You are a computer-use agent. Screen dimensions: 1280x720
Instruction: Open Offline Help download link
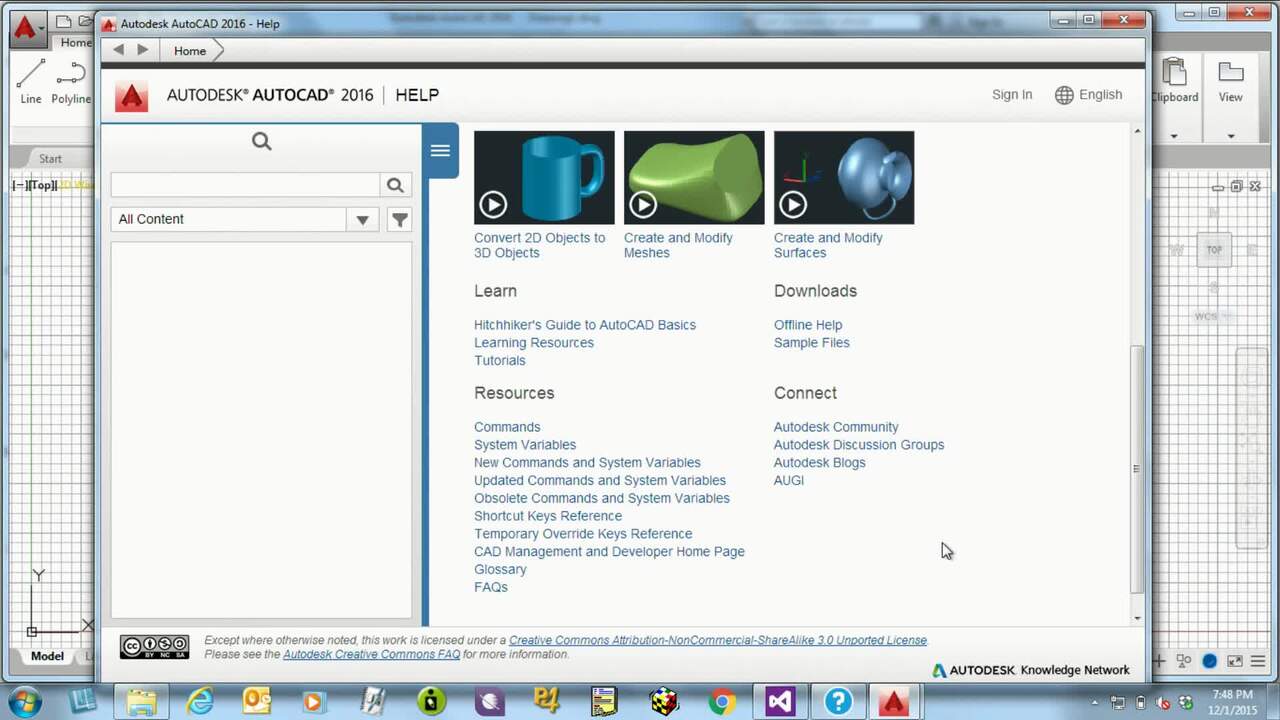(x=808, y=325)
